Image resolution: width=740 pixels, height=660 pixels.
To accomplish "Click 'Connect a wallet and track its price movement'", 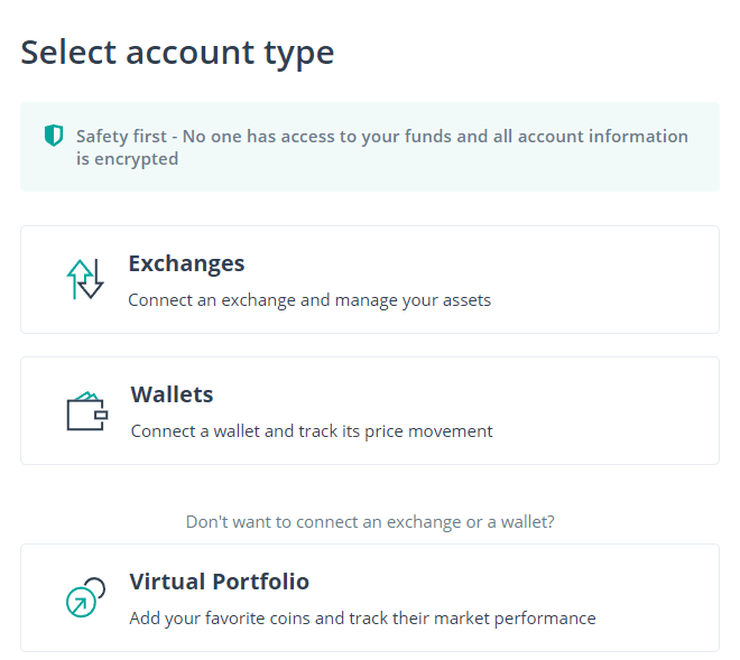I will [311, 431].
